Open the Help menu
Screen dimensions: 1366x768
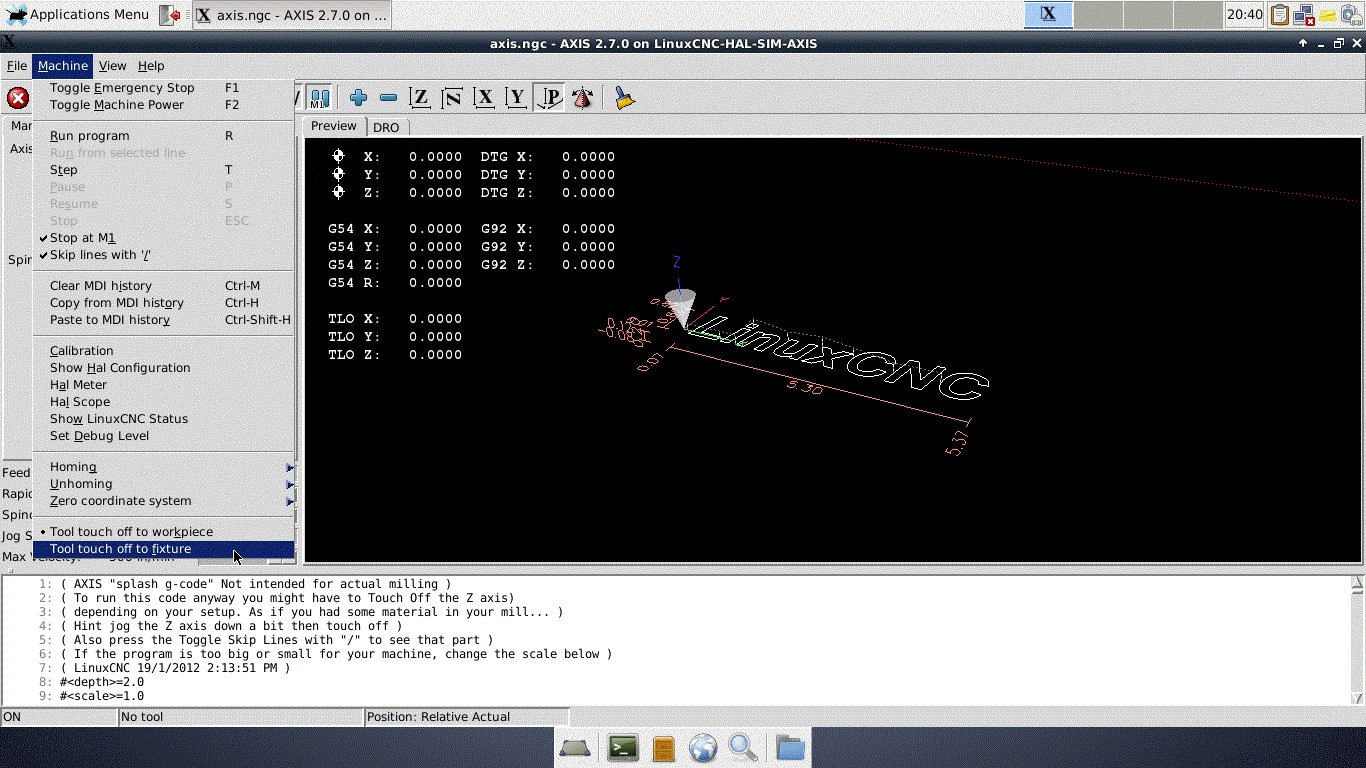click(x=151, y=66)
